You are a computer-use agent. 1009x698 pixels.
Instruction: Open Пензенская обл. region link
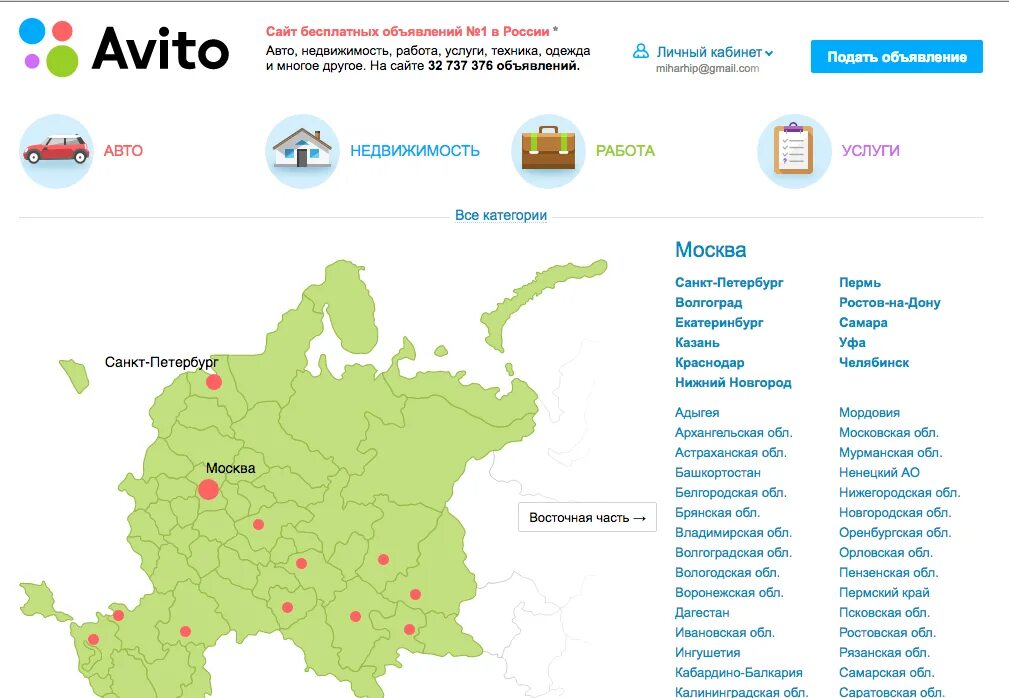pyautogui.click(x=889, y=572)
